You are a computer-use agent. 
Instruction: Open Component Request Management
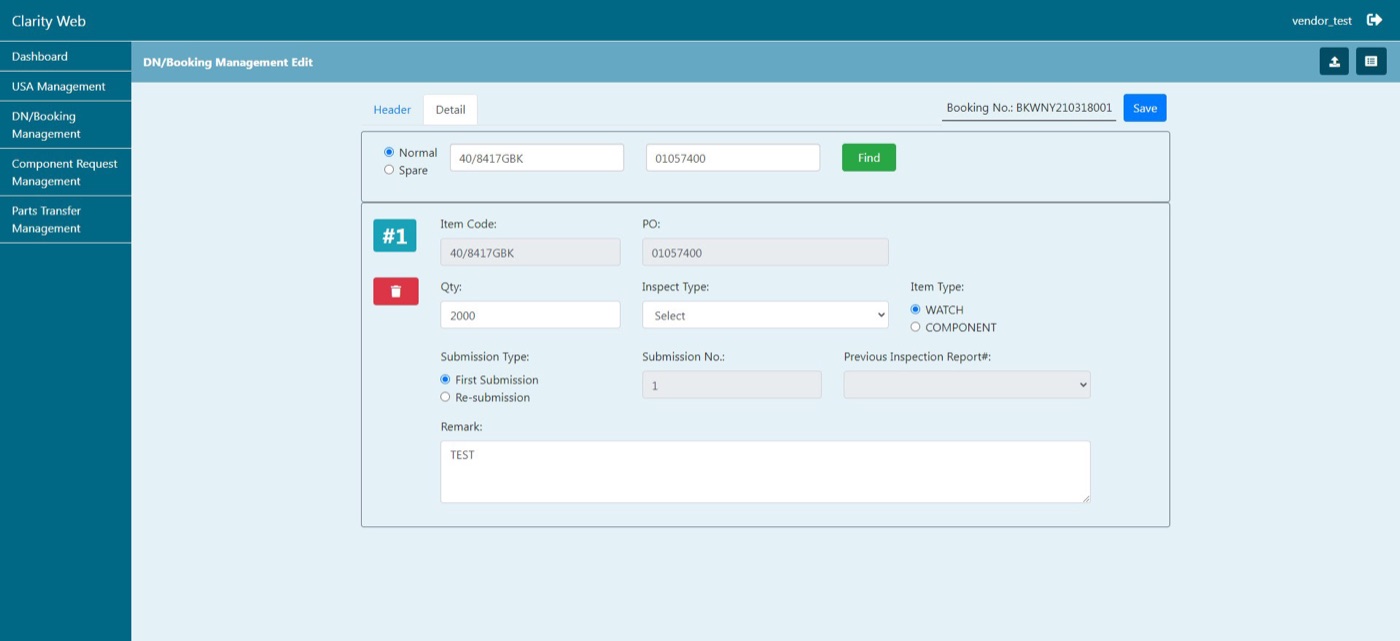click(66, 172)
